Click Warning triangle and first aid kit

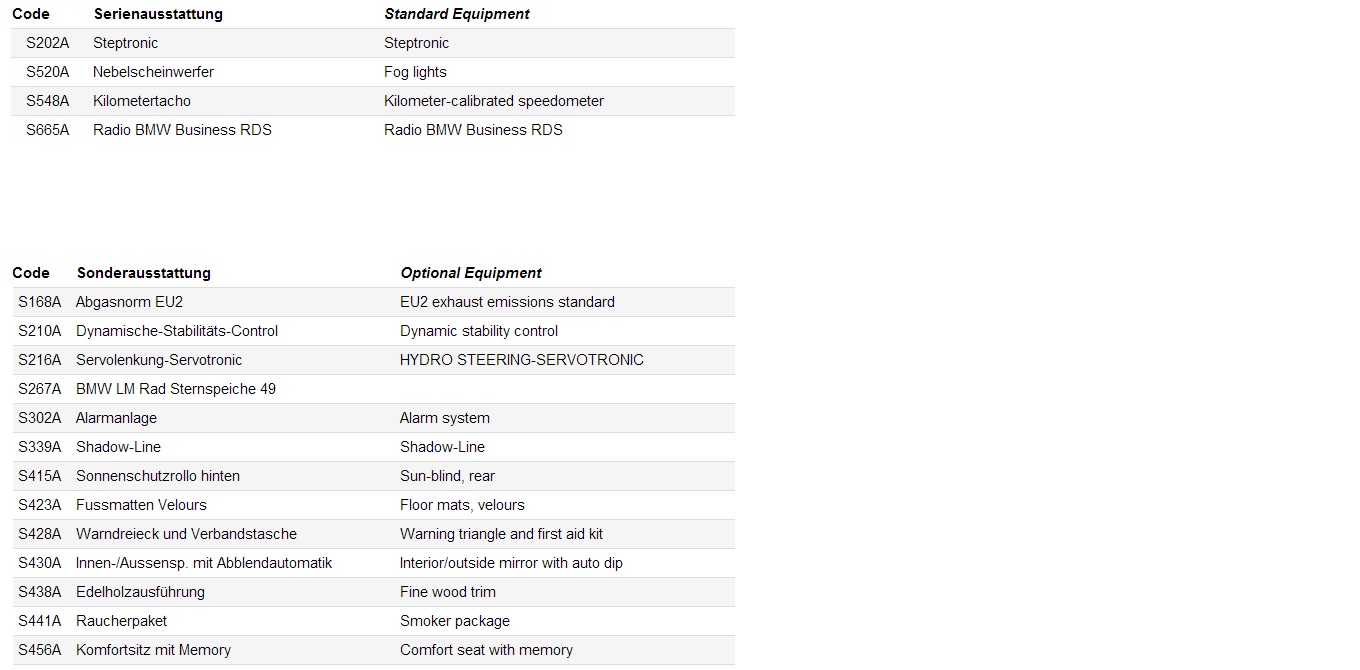[x=501, y=534]
